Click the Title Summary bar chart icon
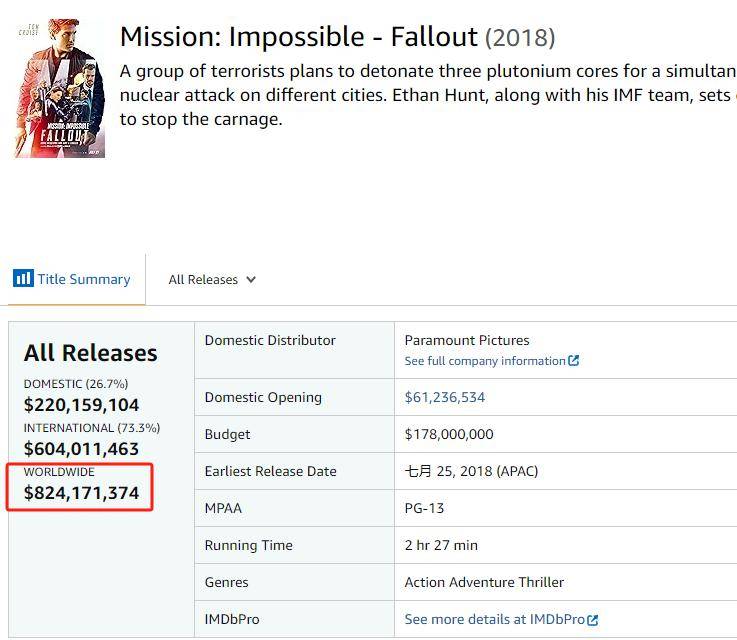The height and width of the screenshot is (640, 737). pyautogui.click(x=23, y=278)
